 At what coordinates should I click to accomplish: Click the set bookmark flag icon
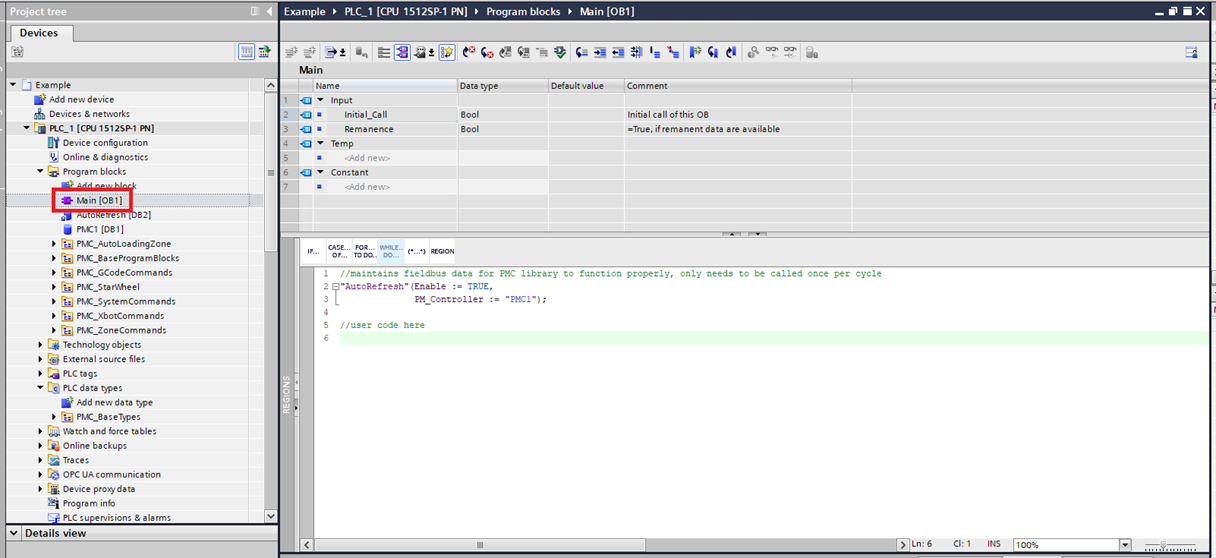point(695,52)
